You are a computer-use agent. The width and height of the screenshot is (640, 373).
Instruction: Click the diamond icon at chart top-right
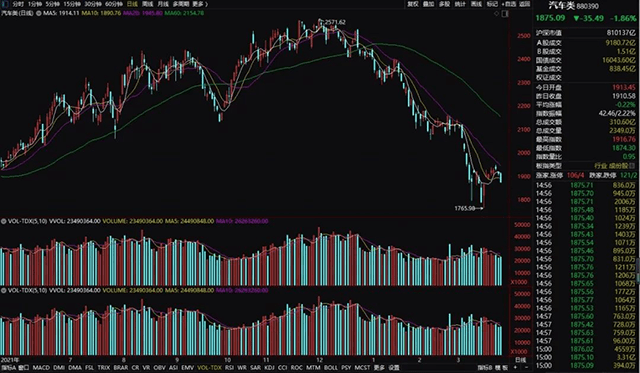[x=497, y=13]
